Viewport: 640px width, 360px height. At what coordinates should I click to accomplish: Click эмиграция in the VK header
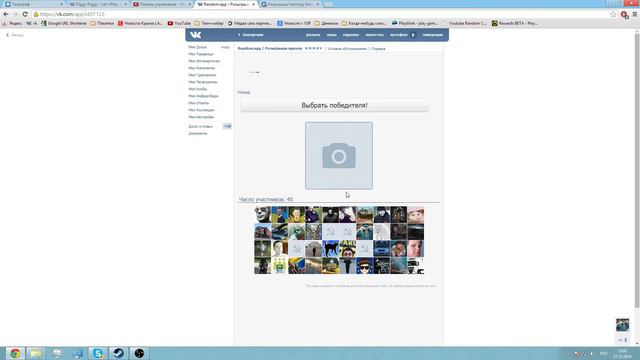433,35
